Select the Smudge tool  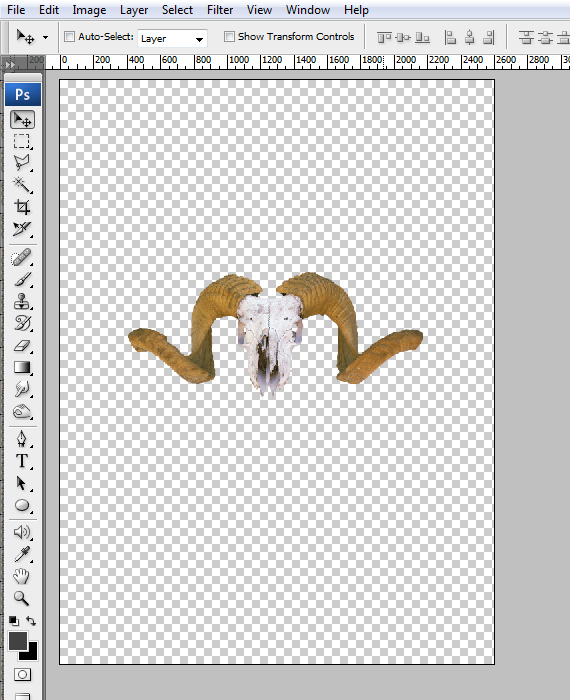(x=22, y=389)
